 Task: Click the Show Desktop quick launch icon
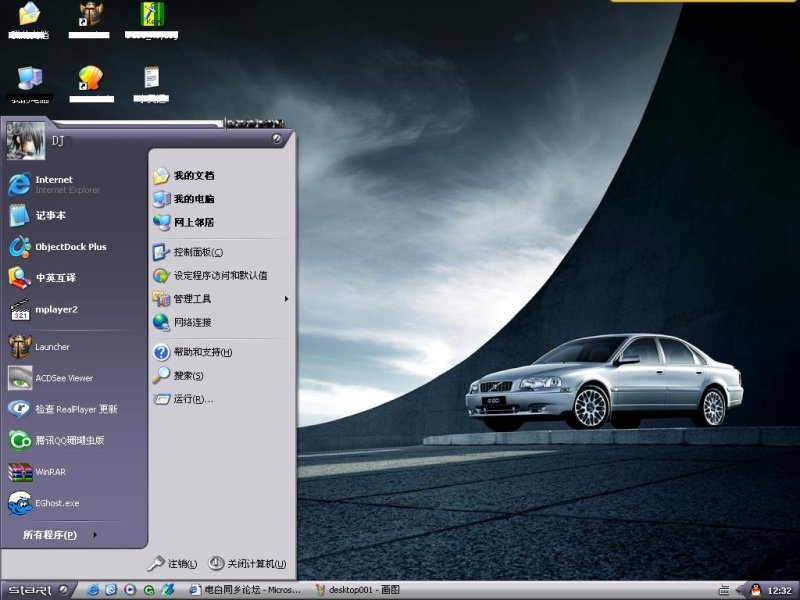[x=112, y=590]
